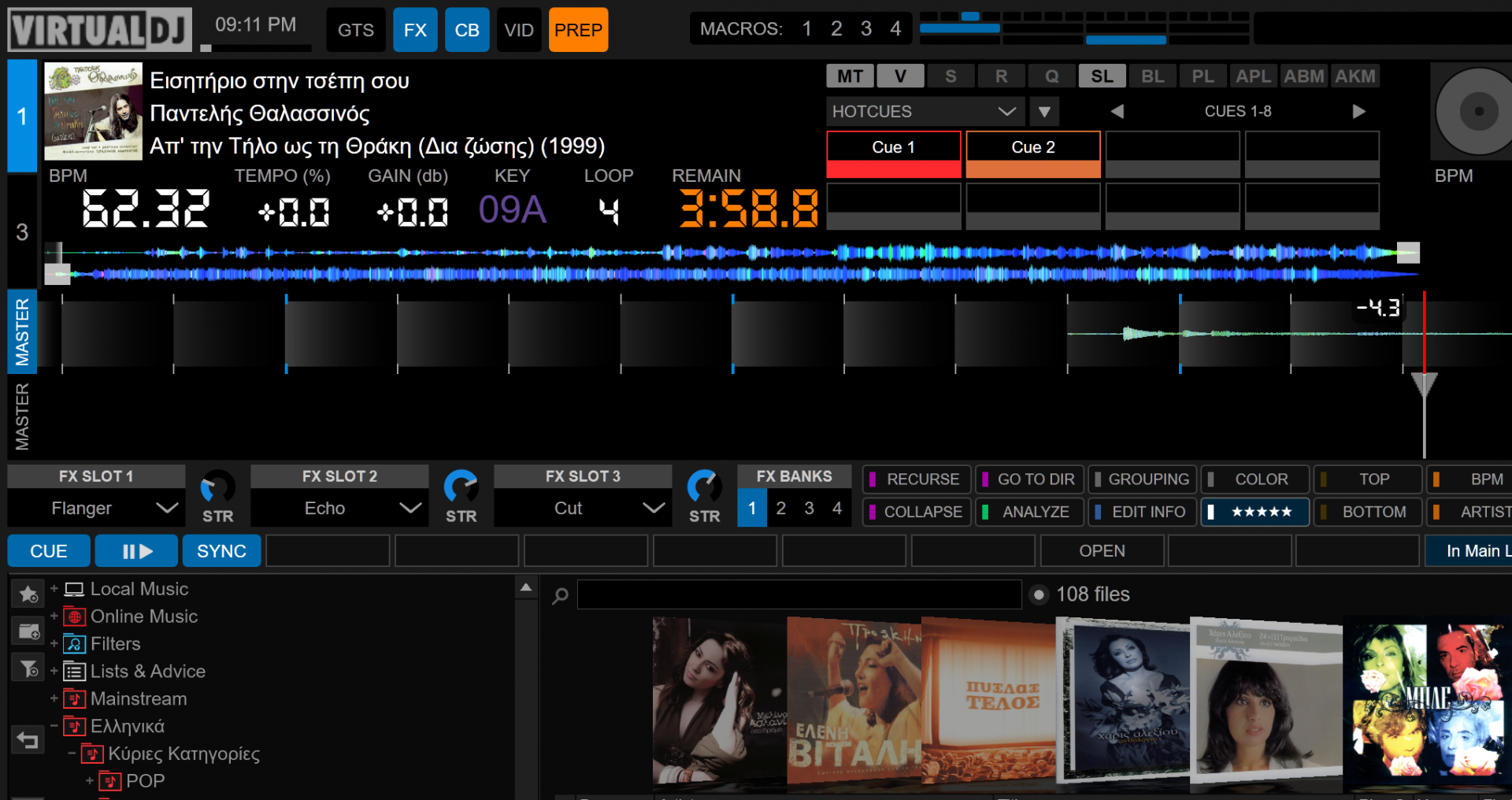
Task: Click the filter folder sidebar icon
Action: click(28, 669)
